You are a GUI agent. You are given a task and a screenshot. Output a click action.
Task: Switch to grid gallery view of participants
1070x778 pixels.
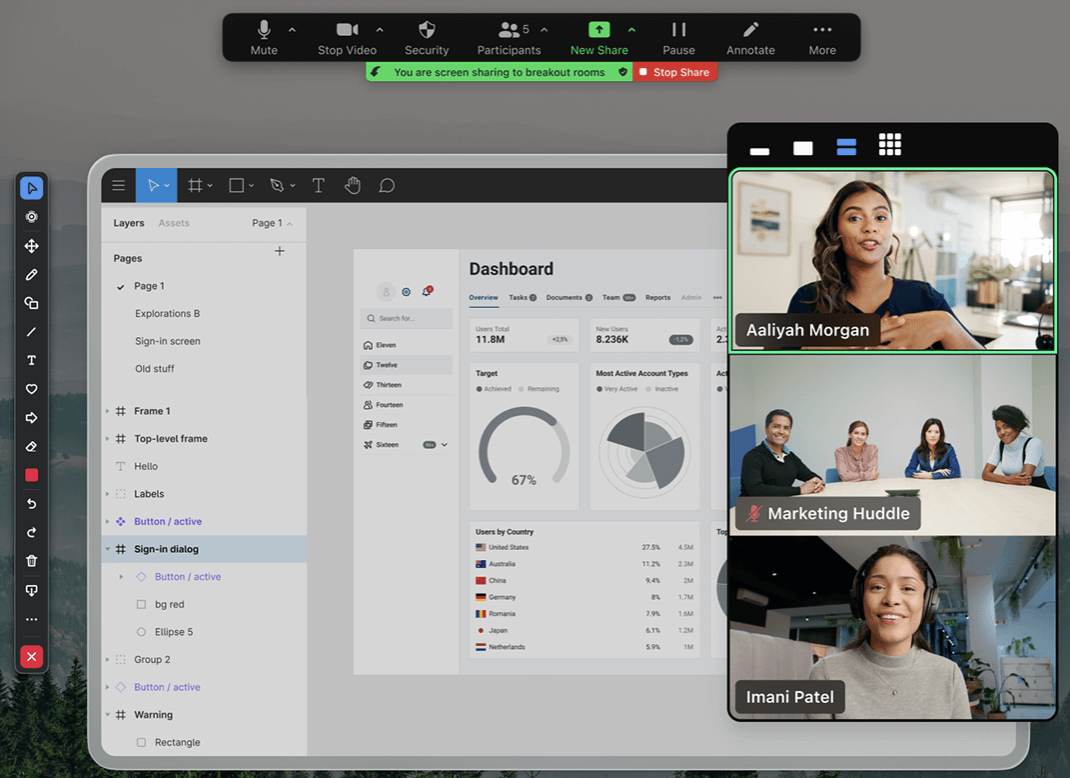(890, 145)
